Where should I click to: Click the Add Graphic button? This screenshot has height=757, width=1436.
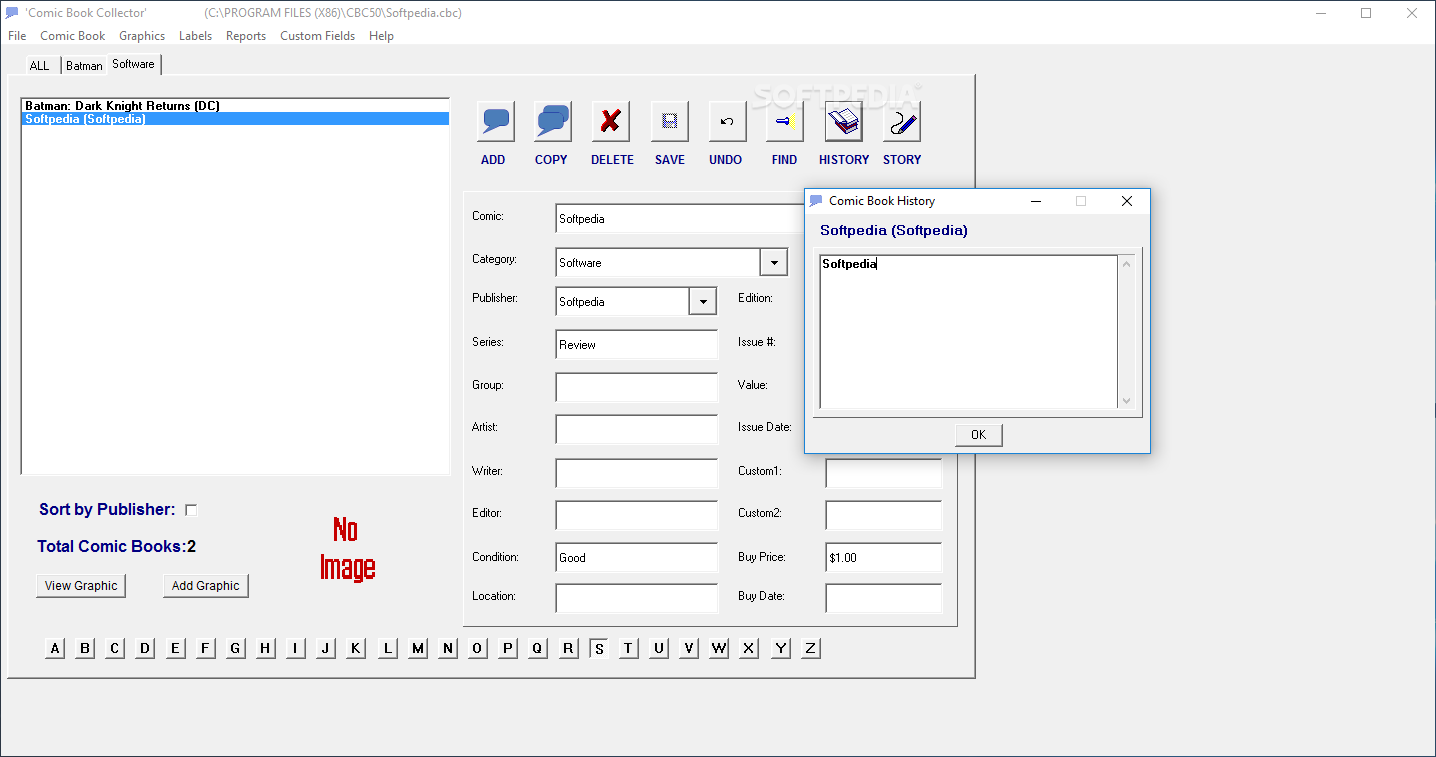pyautogui.click(x=205, y=586)
